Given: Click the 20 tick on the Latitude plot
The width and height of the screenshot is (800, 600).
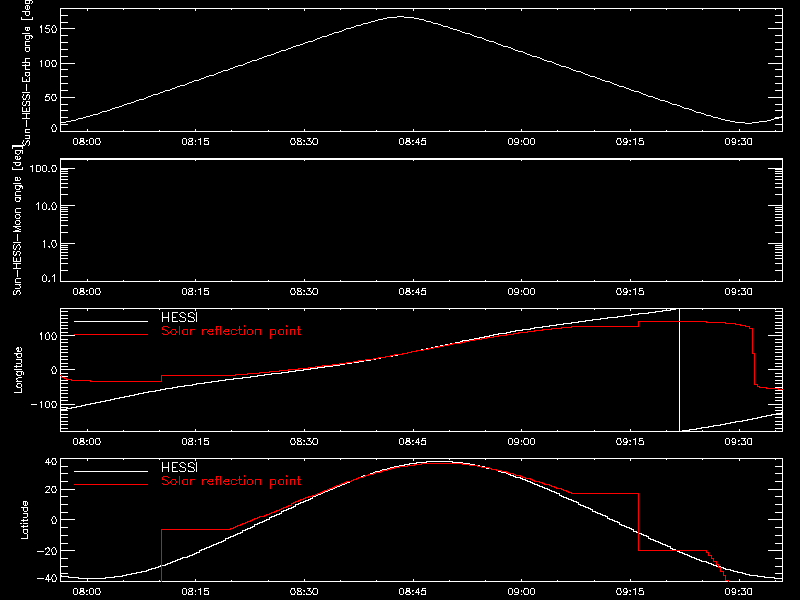Looking at the screenshot, I should point(51,490).
